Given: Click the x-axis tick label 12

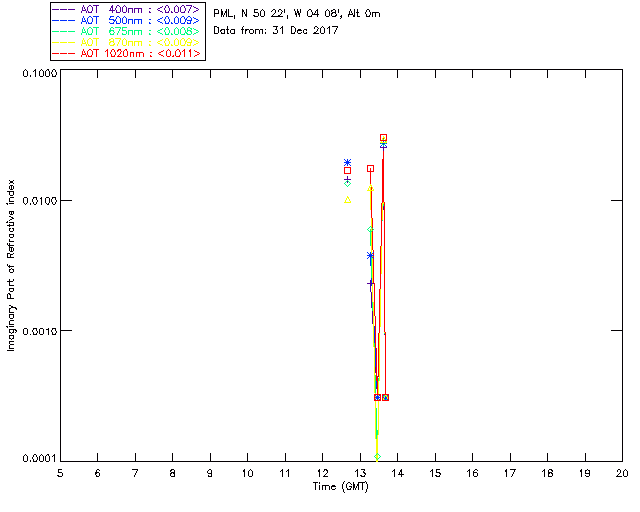Looking at the screenshot, I should point(322,474).
